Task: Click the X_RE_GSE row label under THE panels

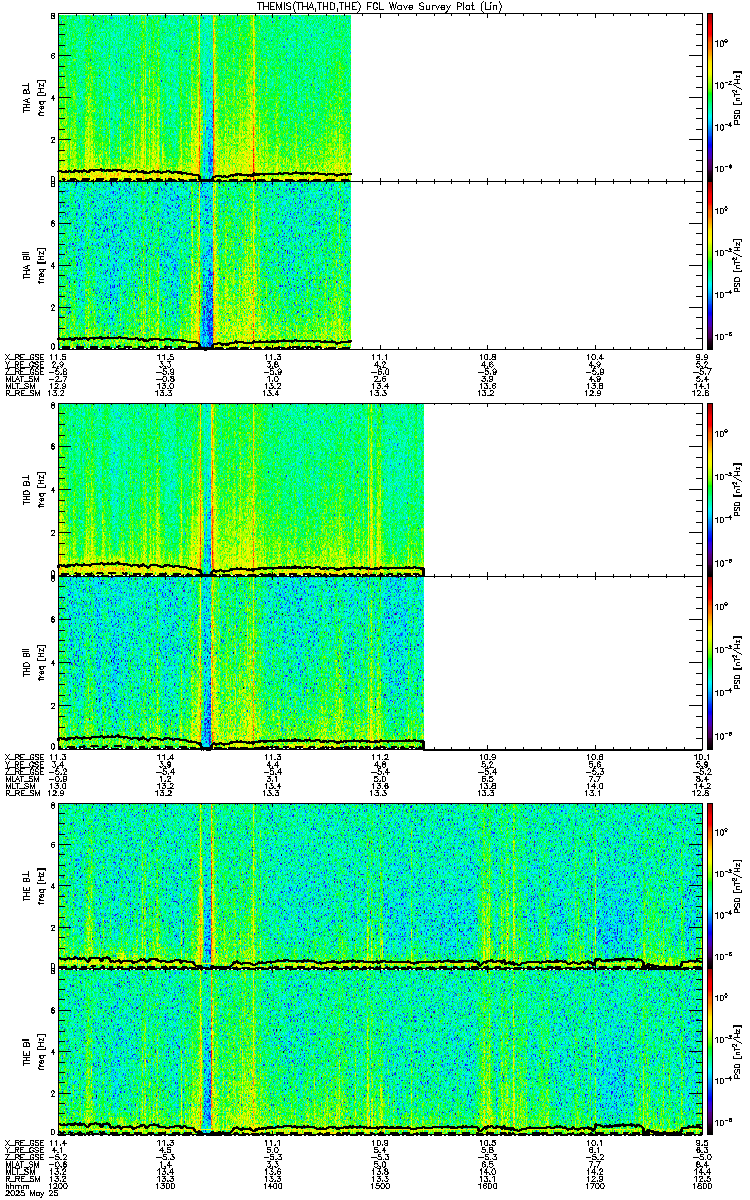Action: click(x=23, y=1142)
